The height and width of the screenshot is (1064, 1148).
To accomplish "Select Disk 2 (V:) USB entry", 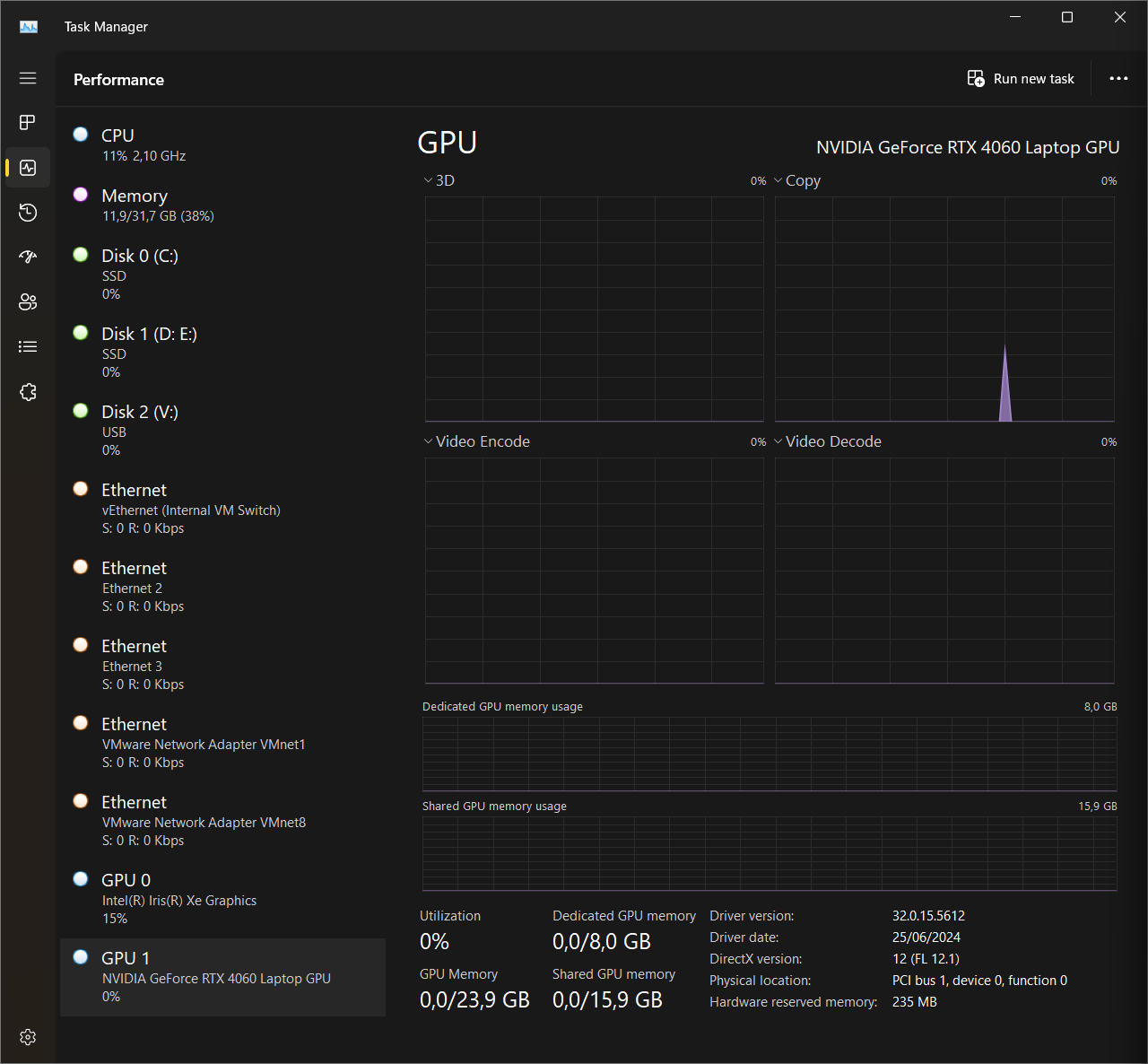I will [222, 430].
